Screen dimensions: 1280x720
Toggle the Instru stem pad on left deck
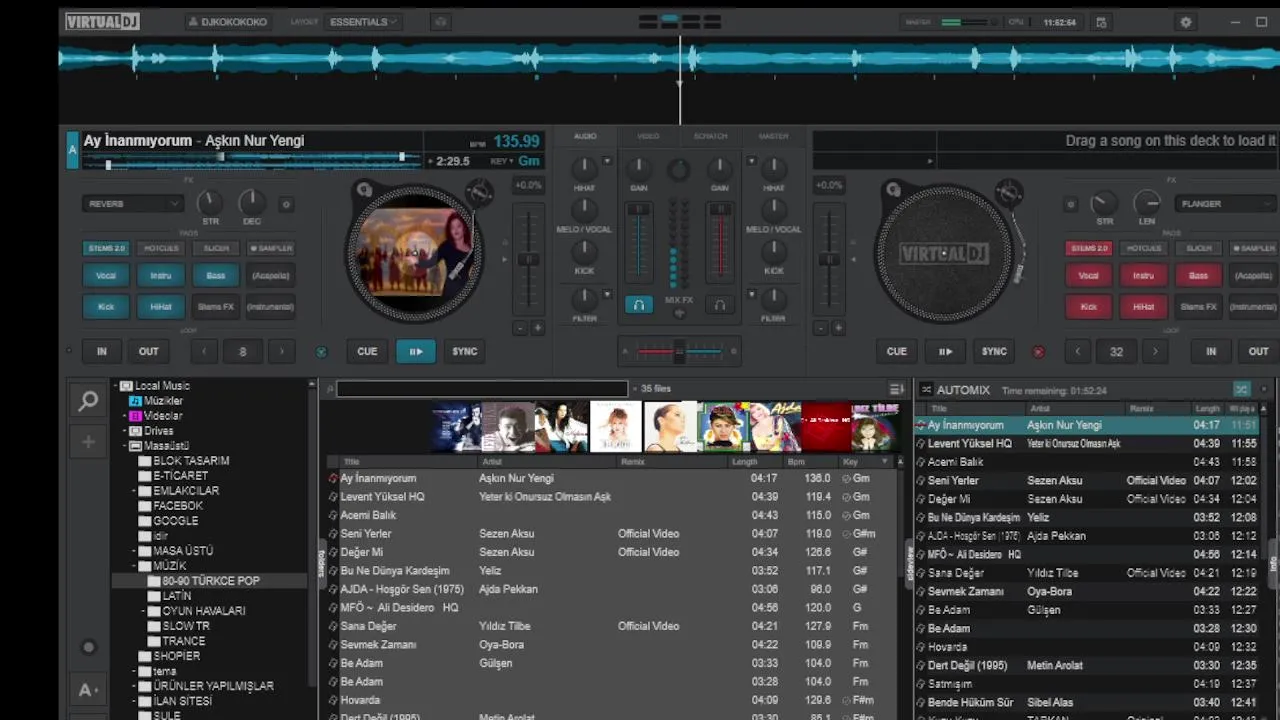tap(161, 276)
